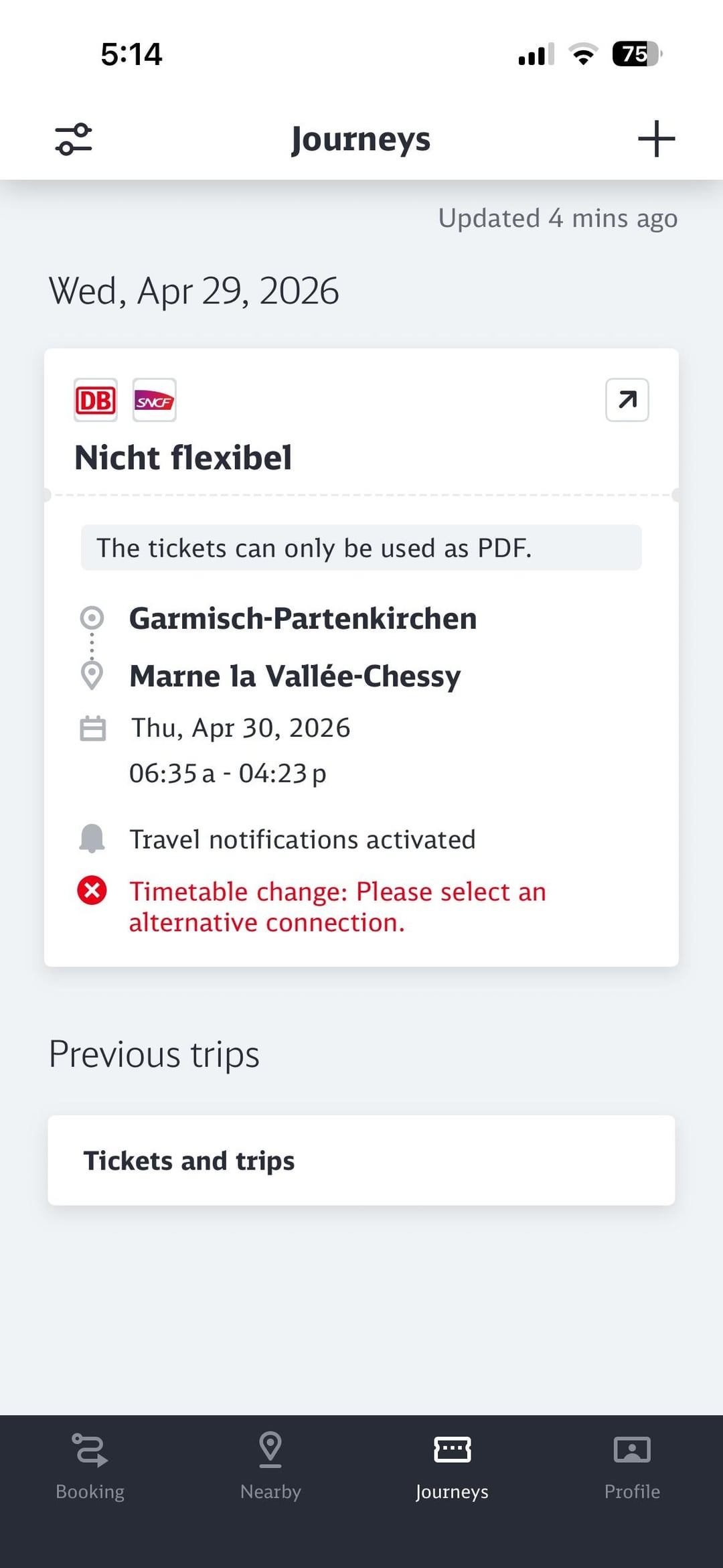The image size is (723, 1568).
Task: Switch to the Booking tab
Action: (90, 1465)
